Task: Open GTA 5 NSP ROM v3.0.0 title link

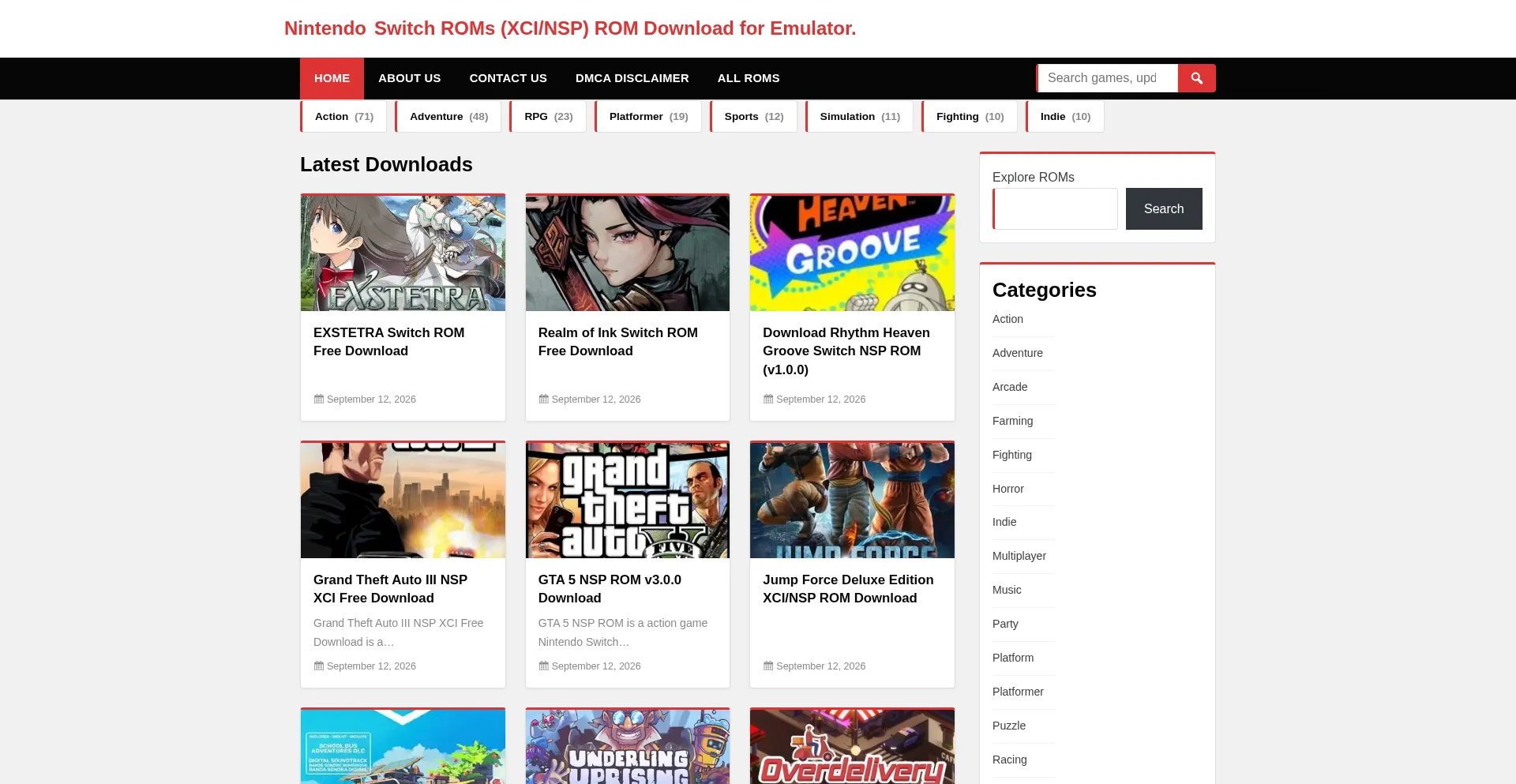Action: (x=610, y=589)
